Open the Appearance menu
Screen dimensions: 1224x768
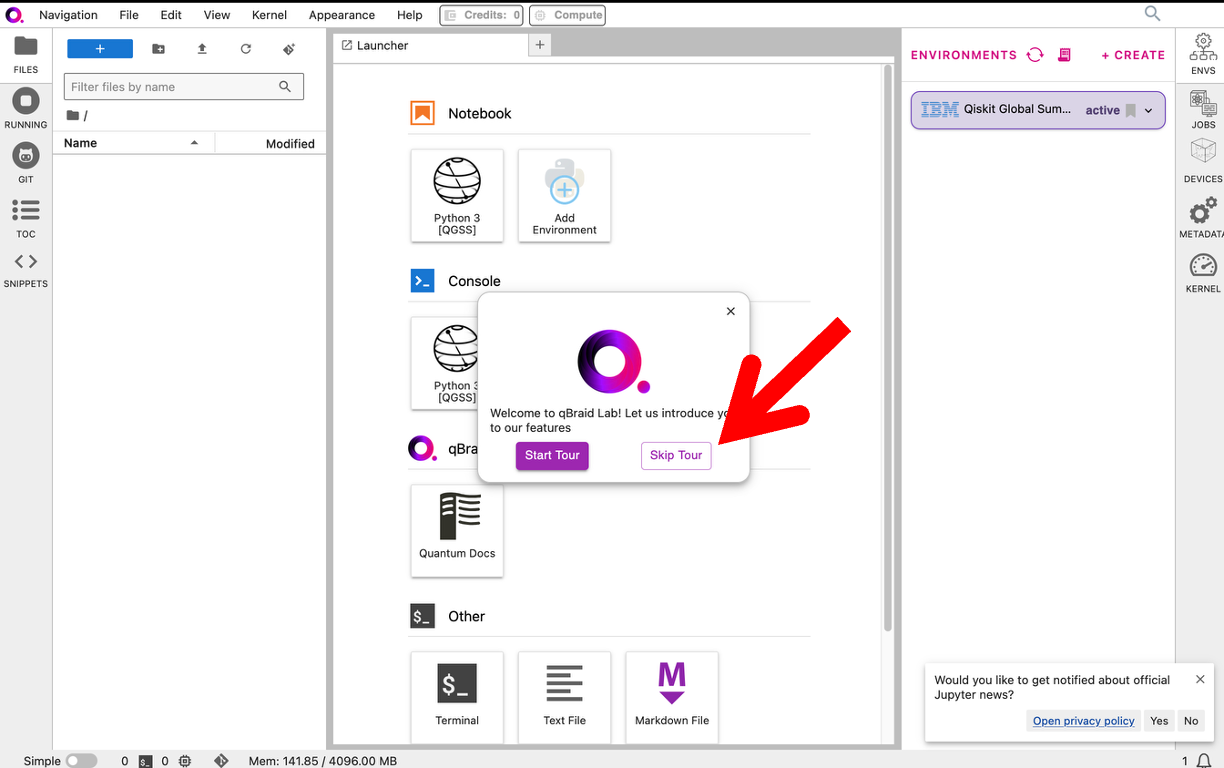[x=342, y=15]
